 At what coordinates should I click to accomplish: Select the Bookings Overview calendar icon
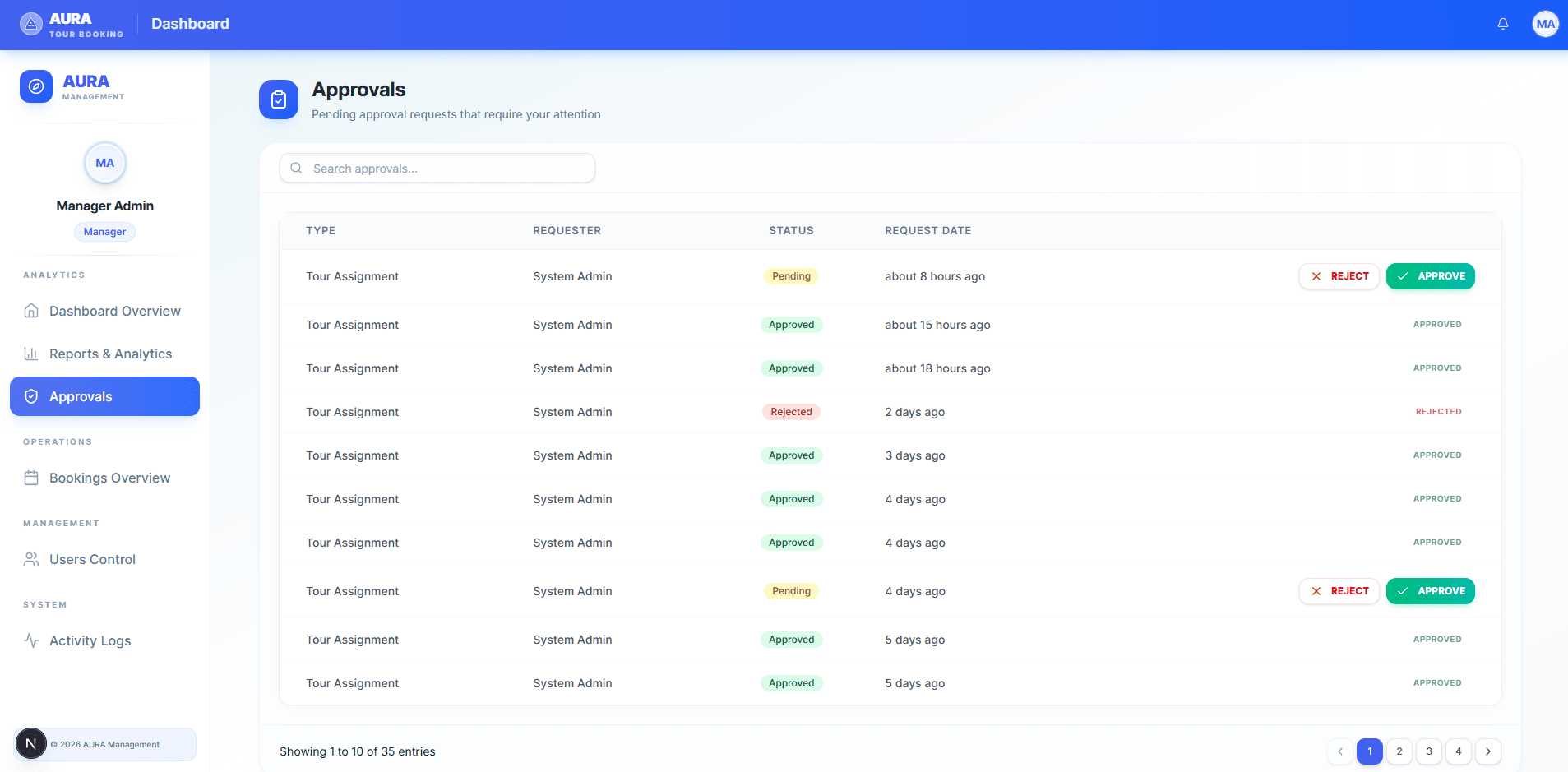coord(31,478)
